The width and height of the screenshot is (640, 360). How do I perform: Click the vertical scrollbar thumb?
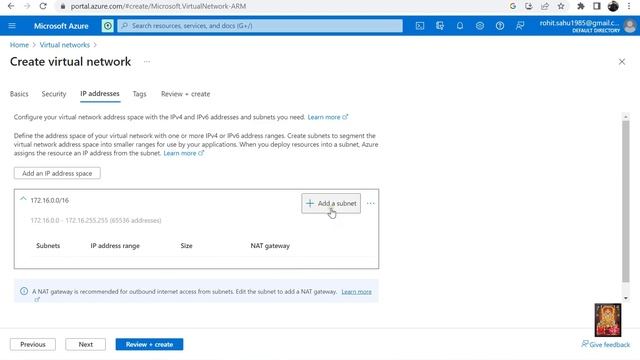[x=626, y=201]
